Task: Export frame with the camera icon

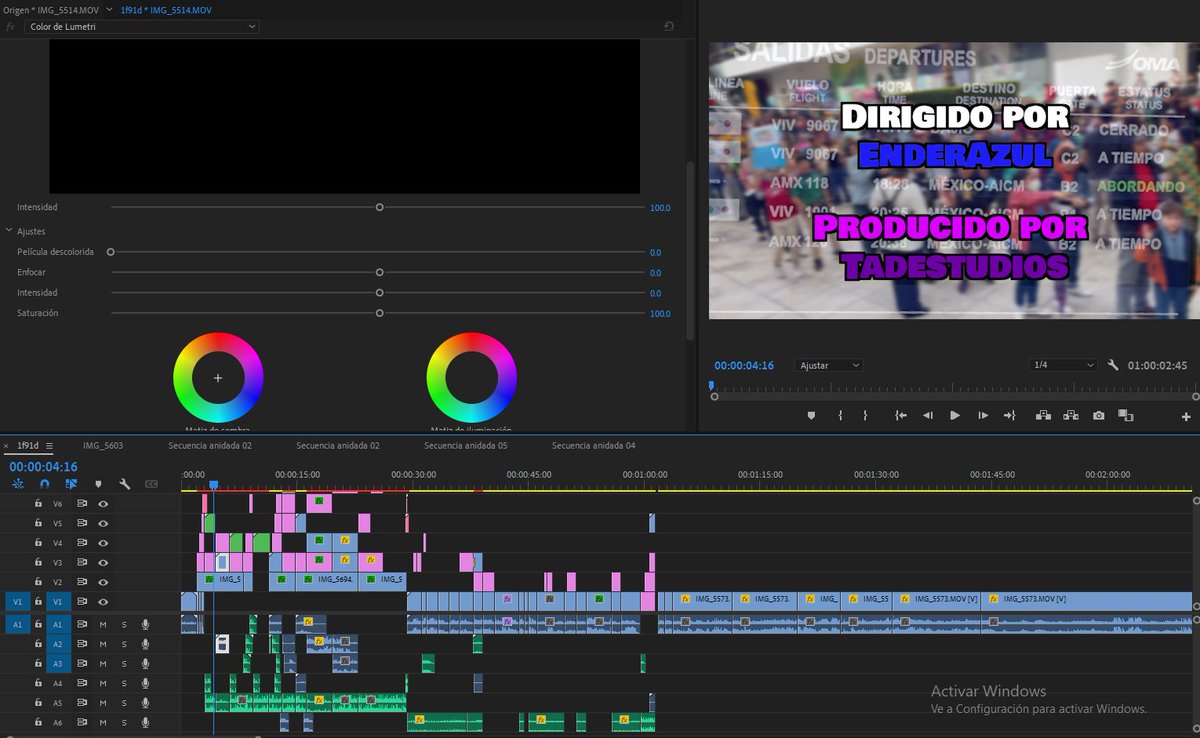Action: click(1099, 415)
